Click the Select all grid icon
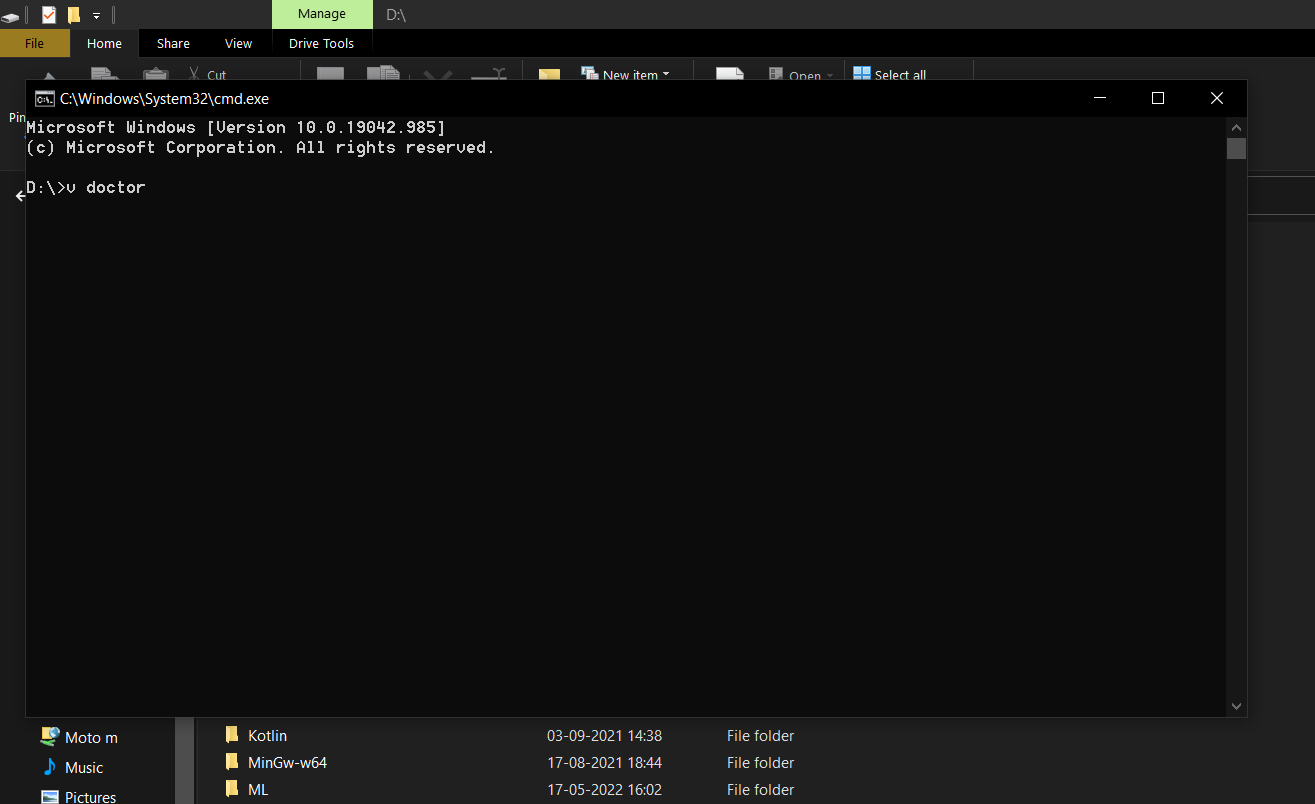The image size is (1315, 804). (x=861, y=73)
